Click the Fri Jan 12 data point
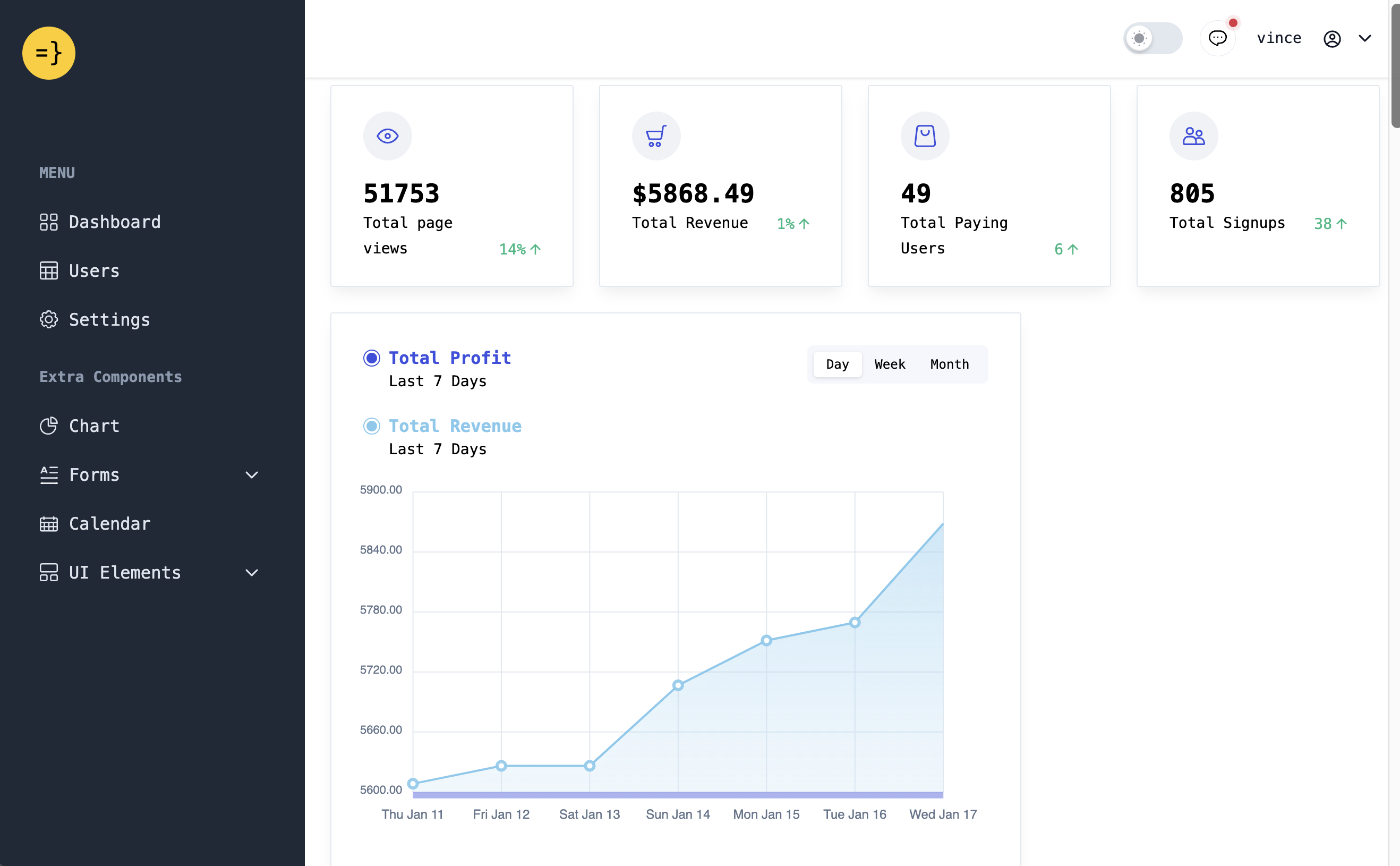Image resolution: width=1400 pixels, height=866 pixels. [x=501, y=765]
